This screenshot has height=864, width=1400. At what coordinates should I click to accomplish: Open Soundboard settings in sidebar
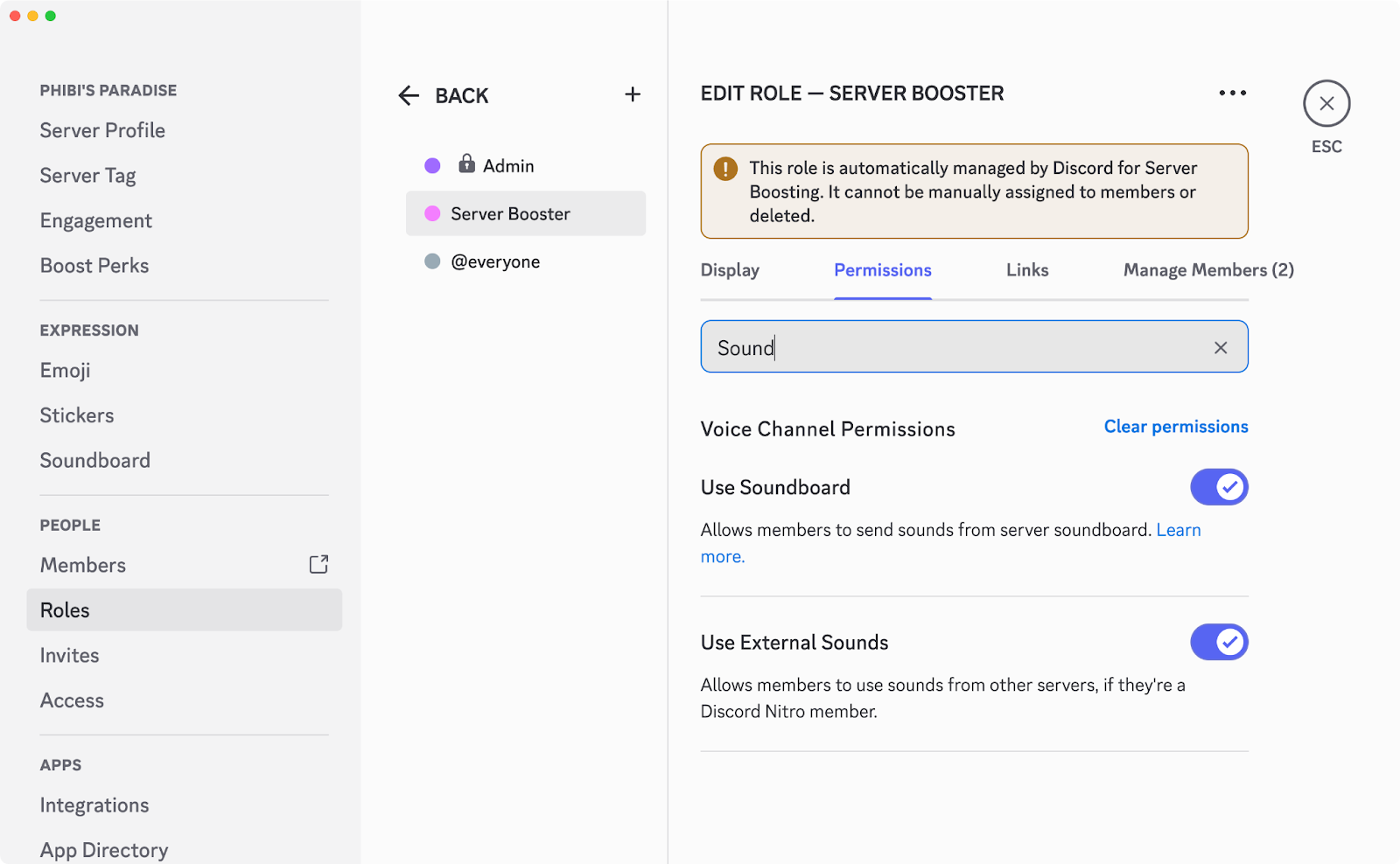(x=95, y=460)
